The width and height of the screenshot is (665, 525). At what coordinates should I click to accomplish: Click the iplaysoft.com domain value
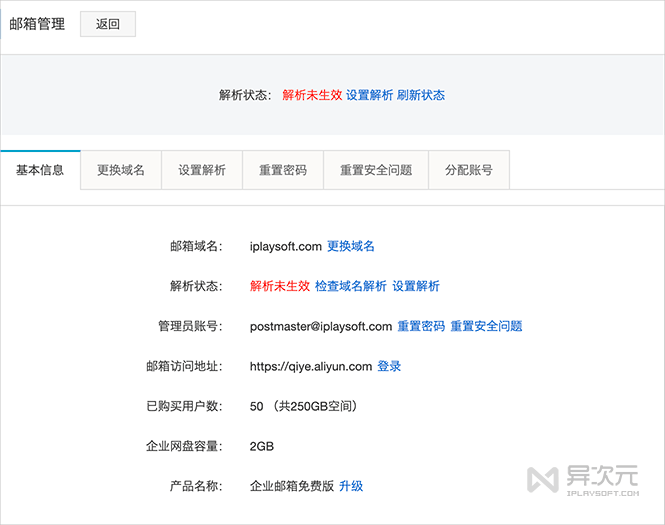(x=285, y=246)
